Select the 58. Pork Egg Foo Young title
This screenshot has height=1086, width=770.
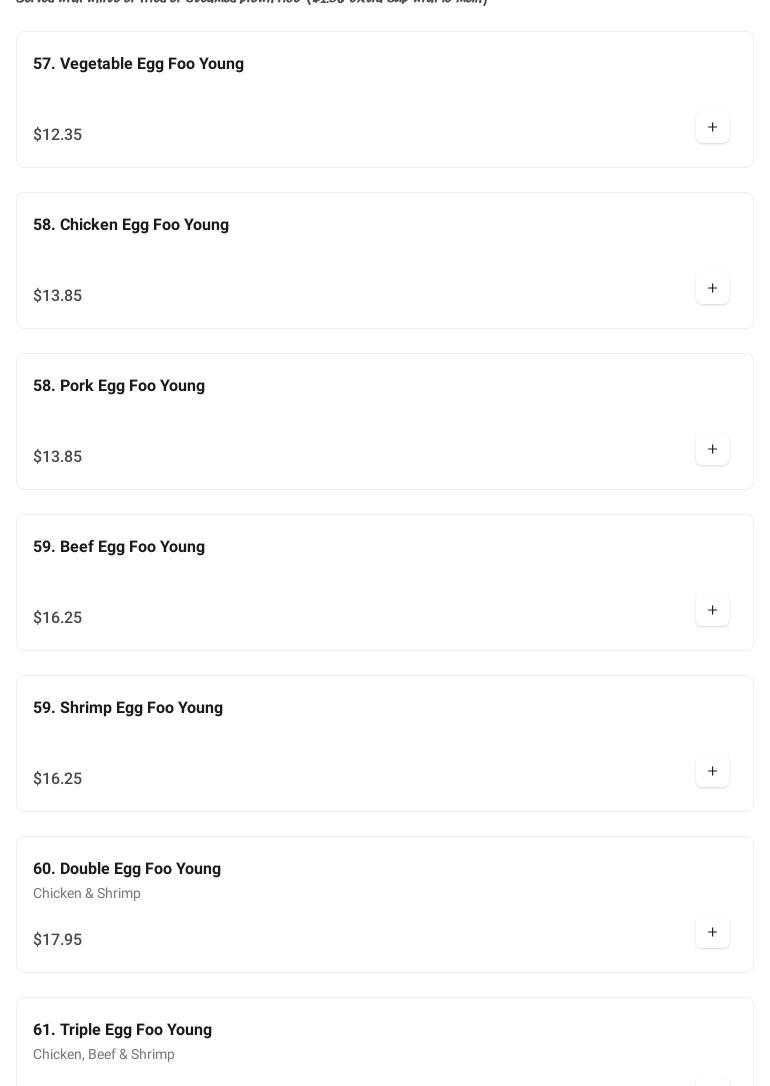119,386
